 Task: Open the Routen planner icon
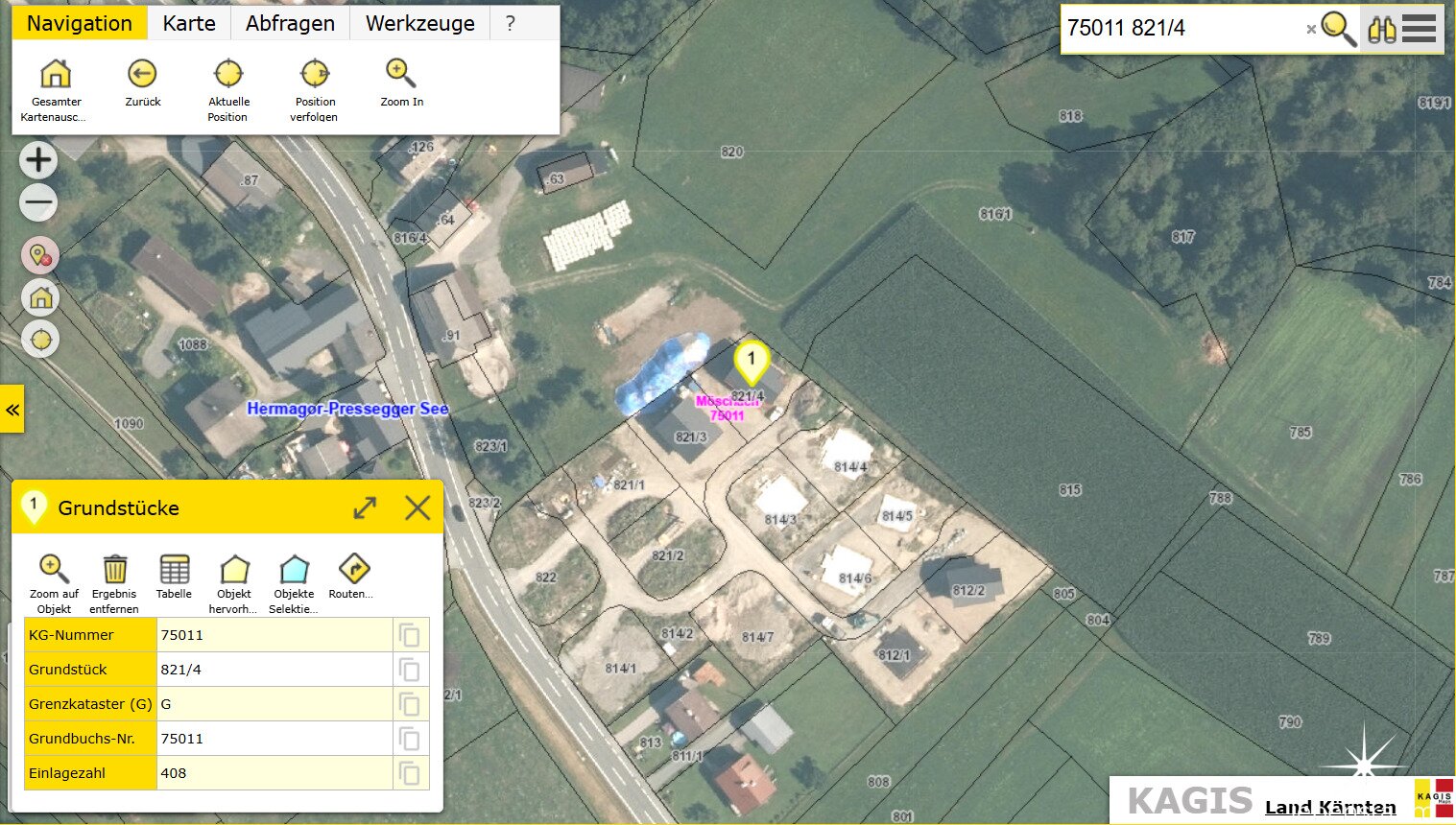353,570
